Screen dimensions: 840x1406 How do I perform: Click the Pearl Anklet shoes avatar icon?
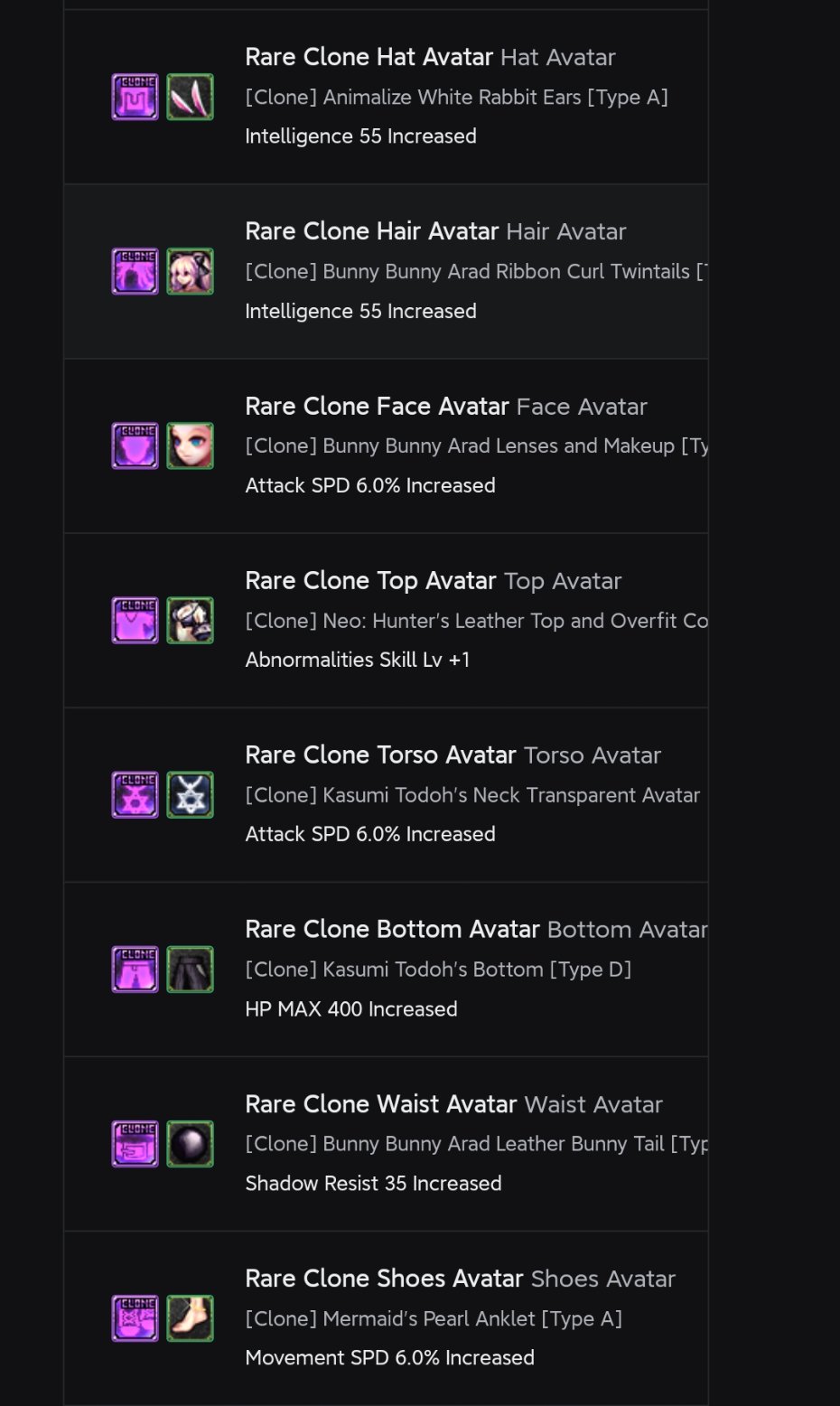point(190,1317)
